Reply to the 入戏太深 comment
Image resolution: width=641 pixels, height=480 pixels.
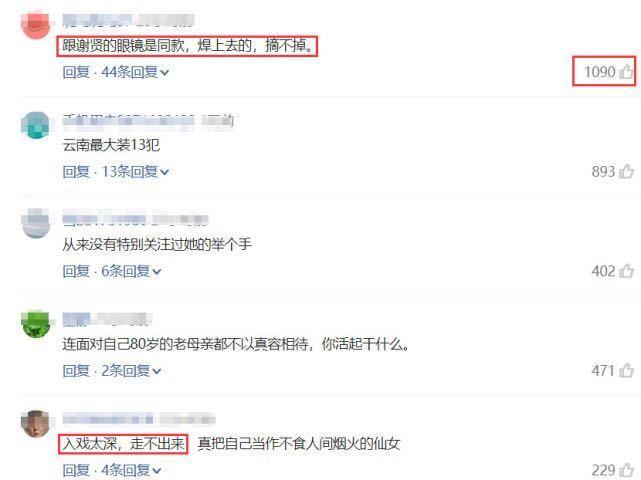(76, 471)
